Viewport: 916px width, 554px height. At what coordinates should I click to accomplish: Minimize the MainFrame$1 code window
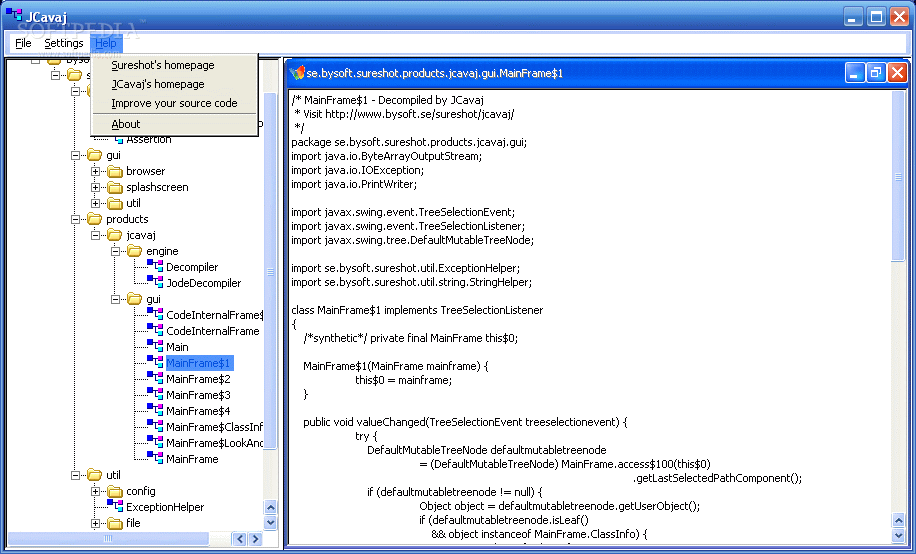click(855, 73)
